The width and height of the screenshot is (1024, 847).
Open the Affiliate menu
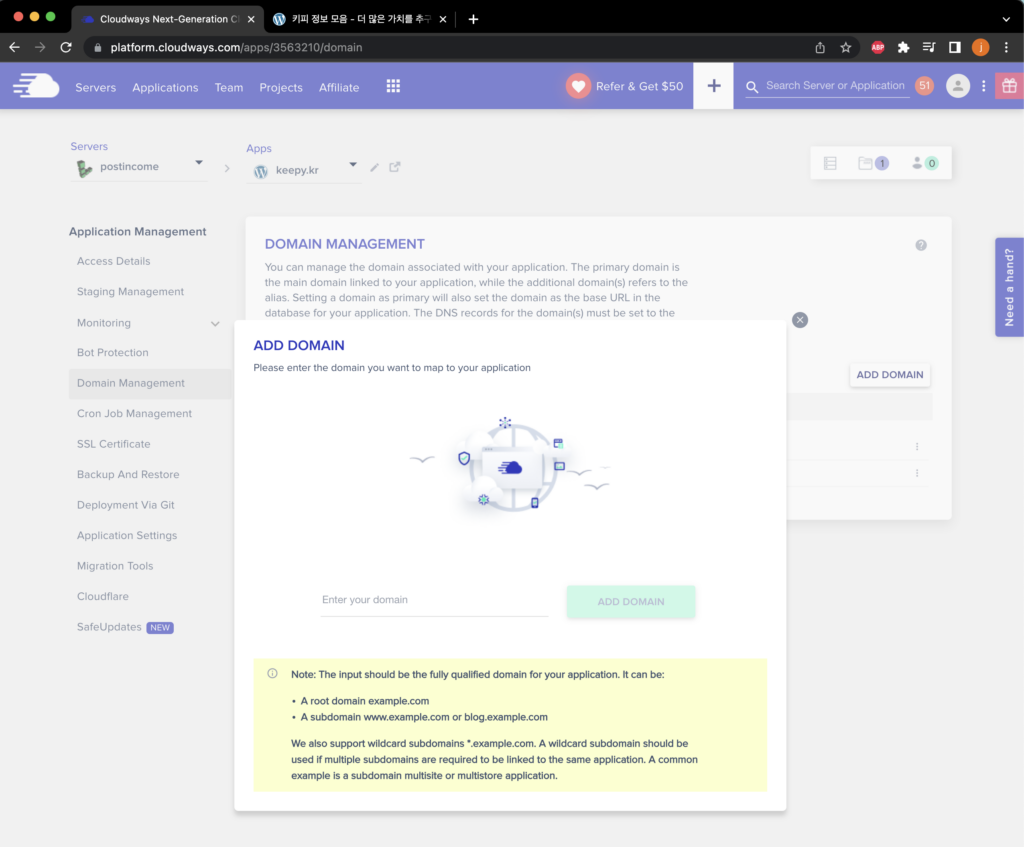(339, 88)
